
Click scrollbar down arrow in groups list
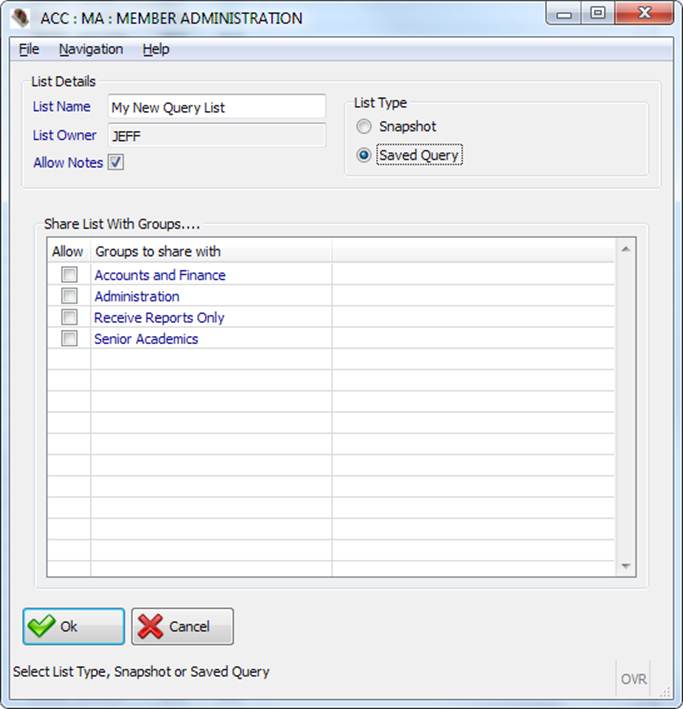(x=626, y=566)
